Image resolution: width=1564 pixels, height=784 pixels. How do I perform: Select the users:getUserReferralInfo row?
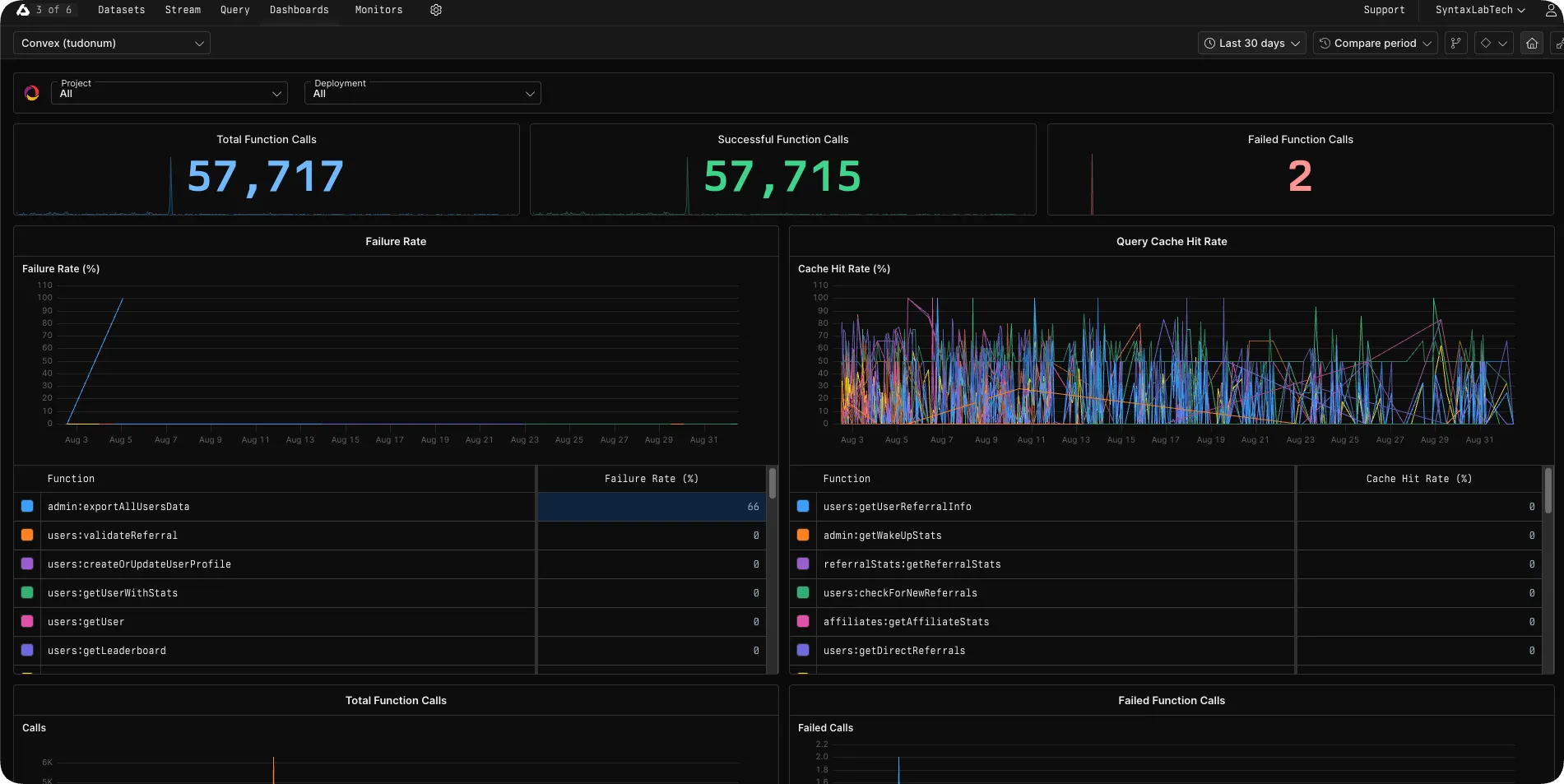1166,507
